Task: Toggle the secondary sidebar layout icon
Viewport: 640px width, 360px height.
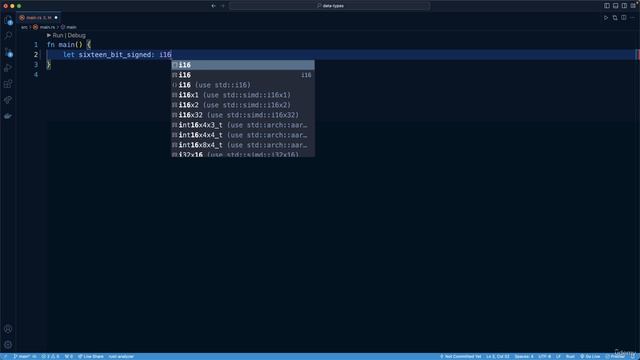Action: [x=624, y=6]
